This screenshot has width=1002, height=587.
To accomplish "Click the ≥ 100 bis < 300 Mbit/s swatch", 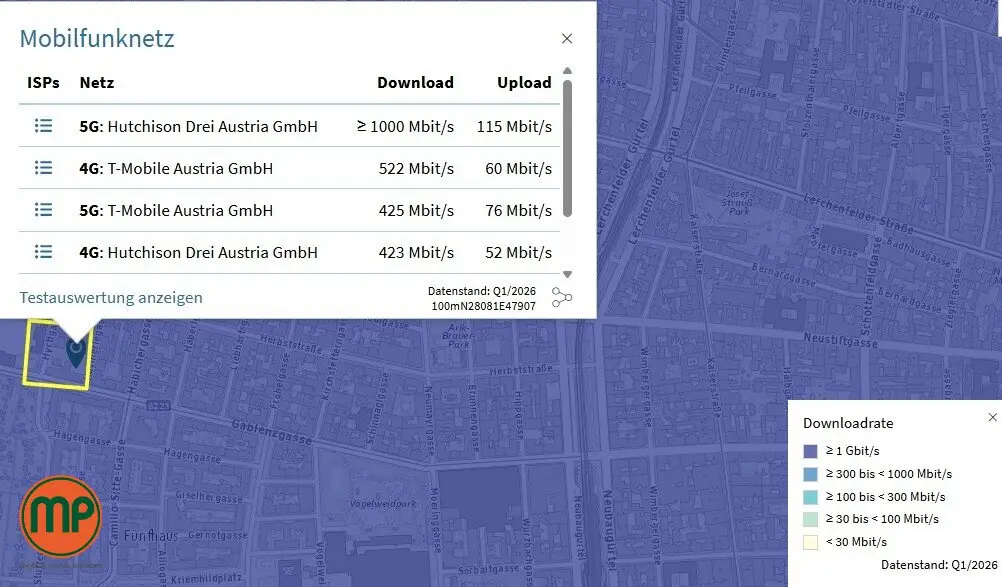I will [810, 498].
